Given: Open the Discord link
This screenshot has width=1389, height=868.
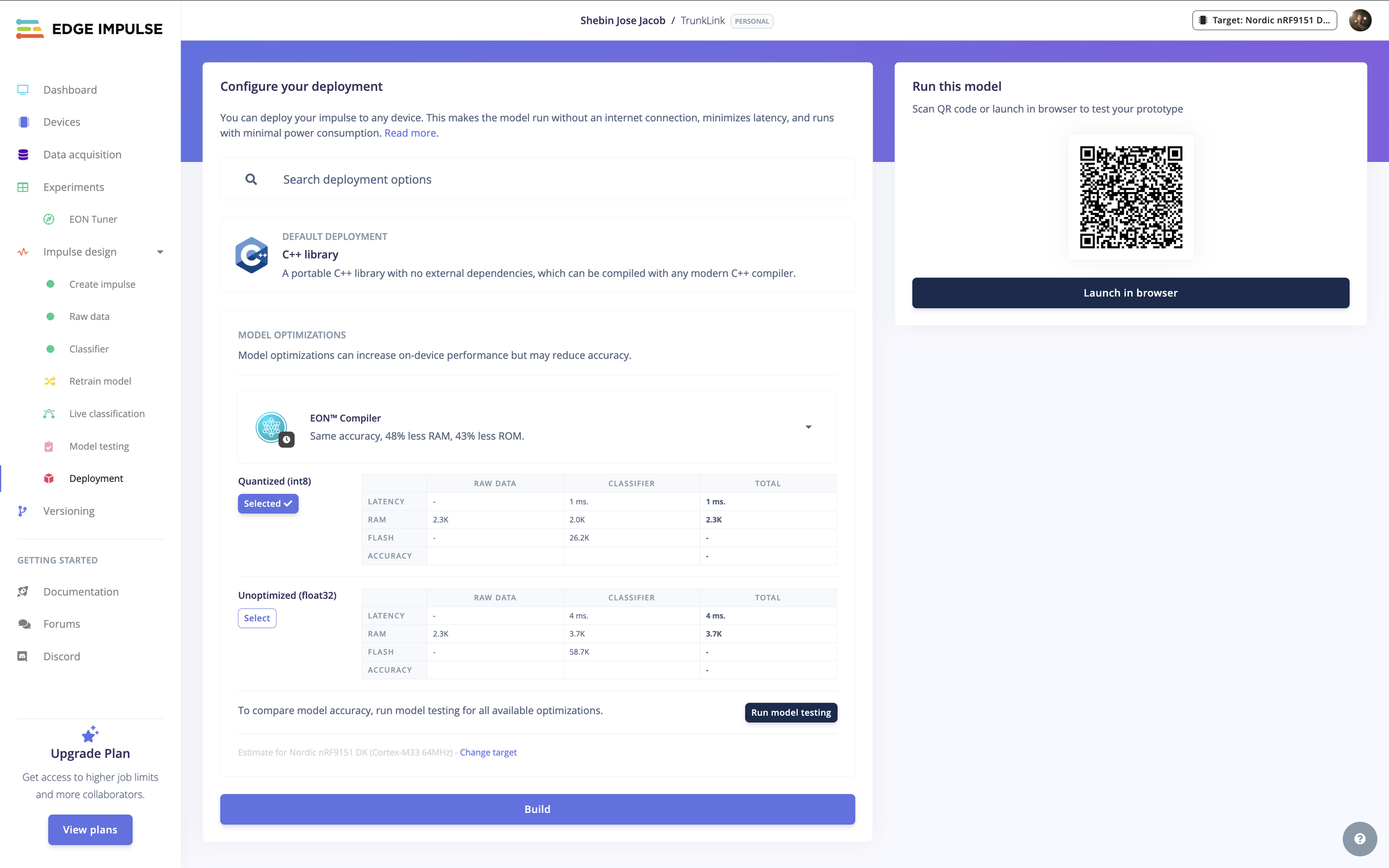Looking at the screenshot, I should [x=62, y=656].
